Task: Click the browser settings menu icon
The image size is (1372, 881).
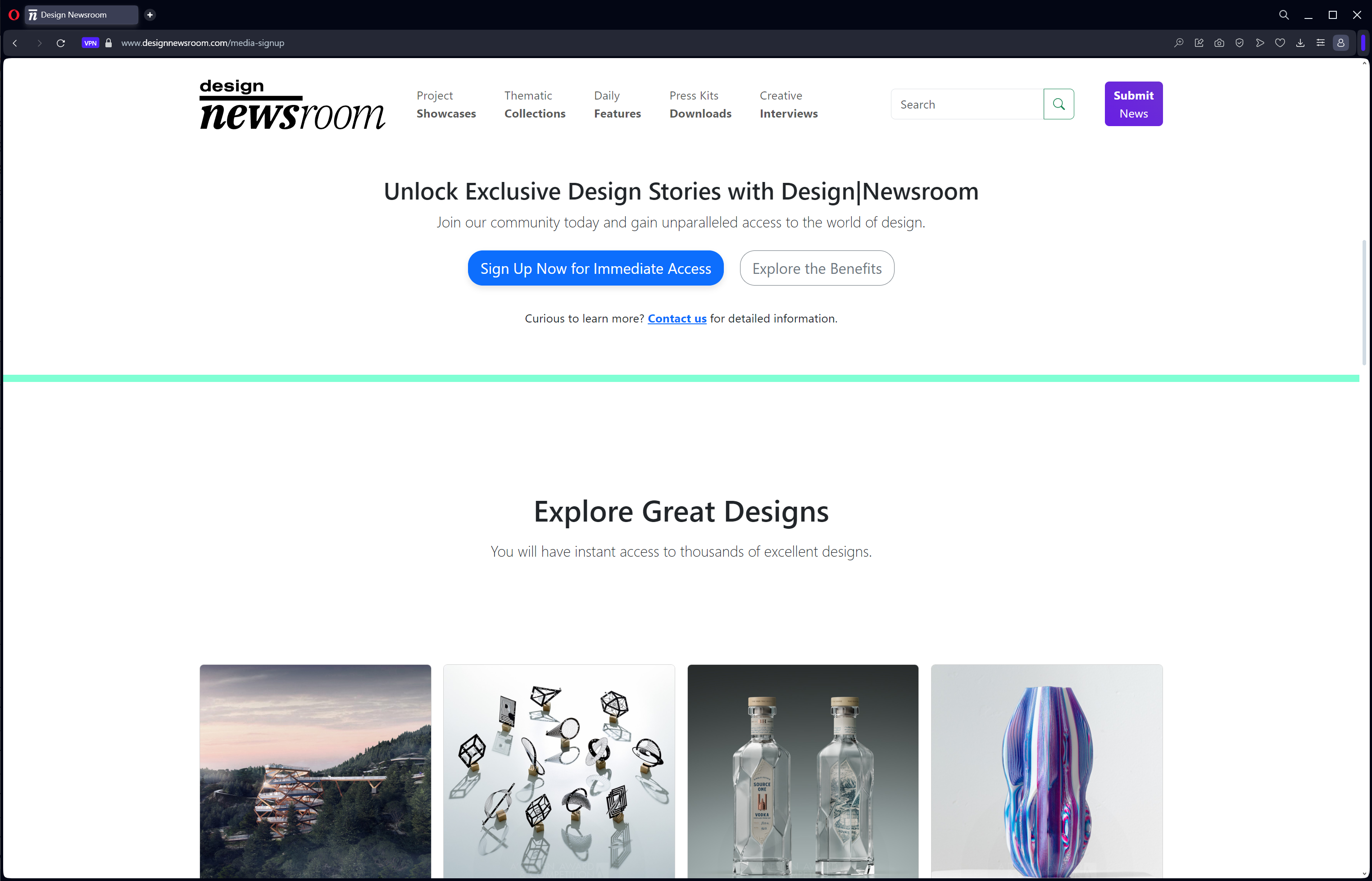Action: pos(1321,43)
